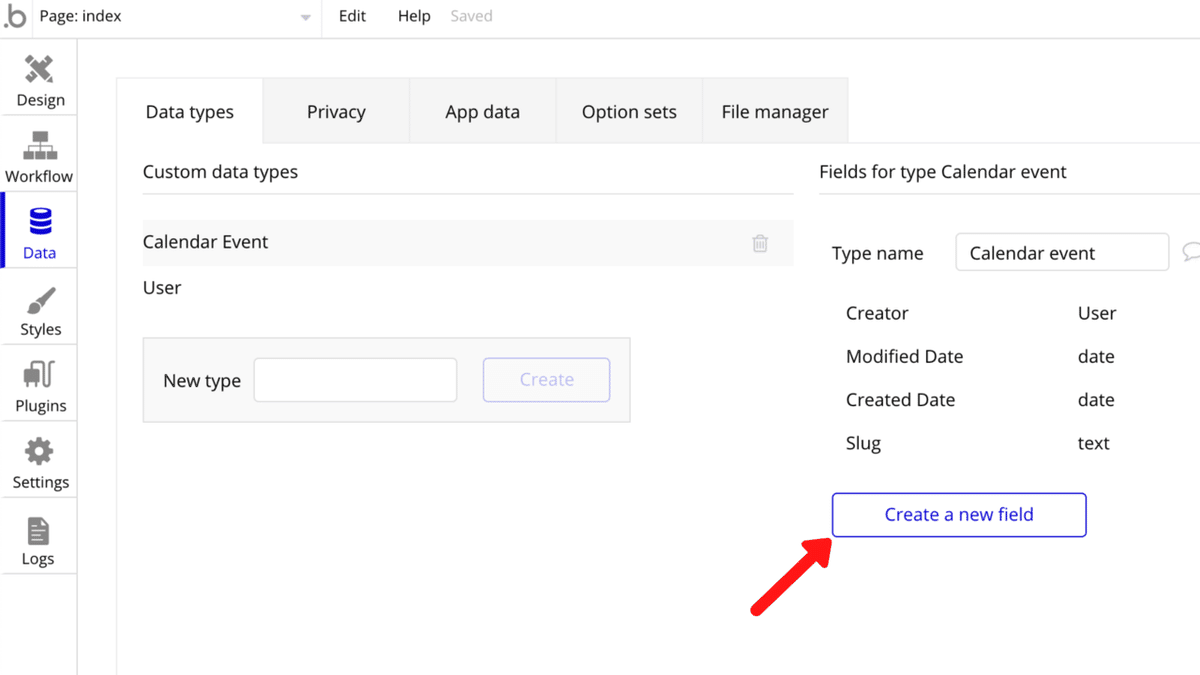Open the Option sets tab
This screenshot has height=675, width=1200.
pos(629,112)
